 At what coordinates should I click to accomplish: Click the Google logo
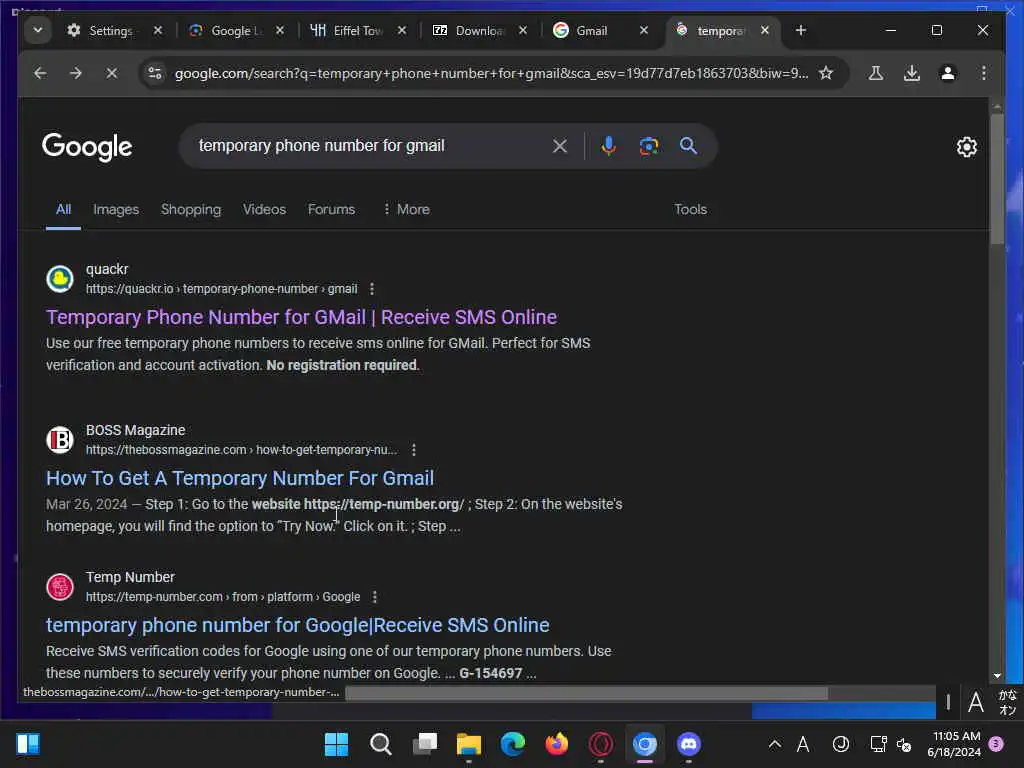pyautogui.click(x=88, y=146)
